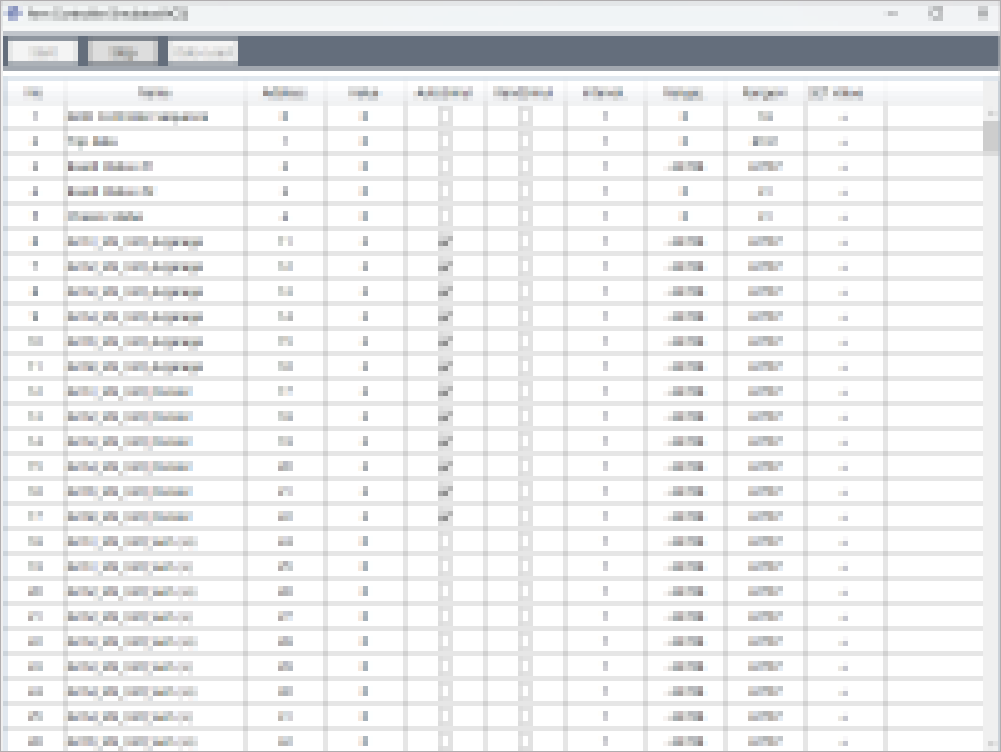This screenshot has width=1001, height=752.
Task: Click the Name column header
Action: [155, 92]
